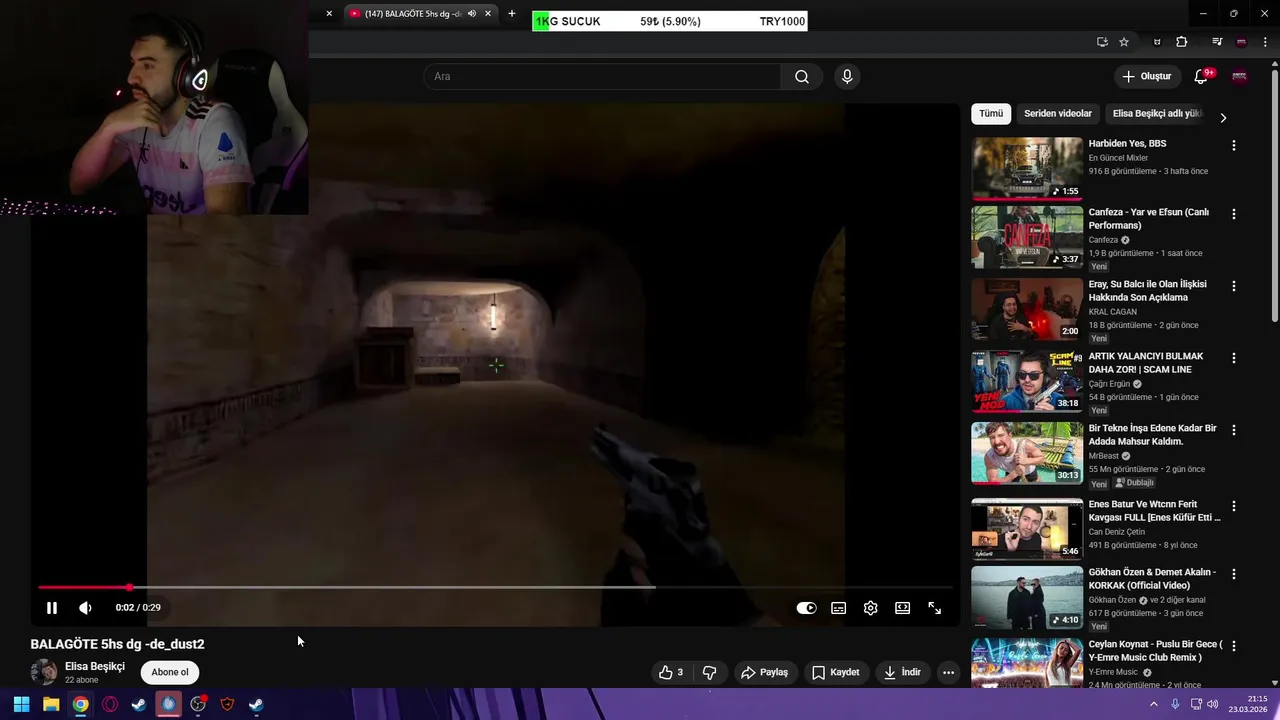Download the video via İndir

click(902, 672)
